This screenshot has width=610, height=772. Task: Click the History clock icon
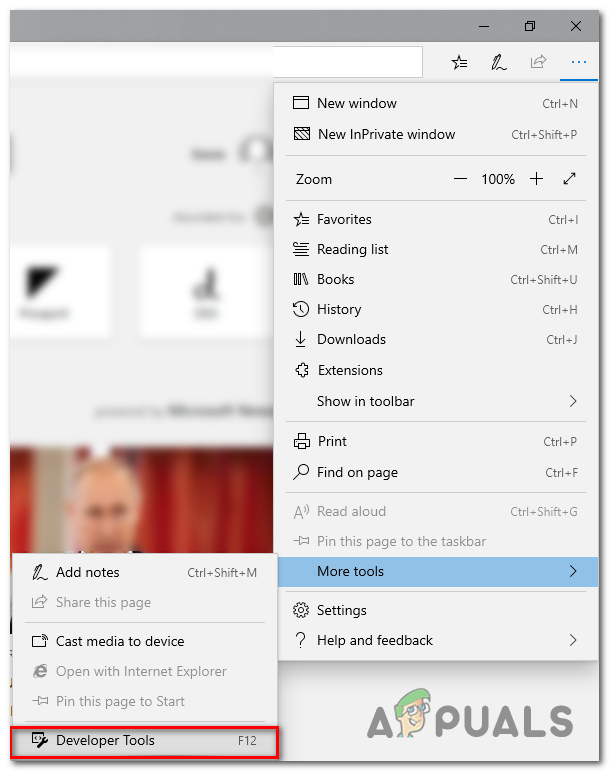pos(301,309)
